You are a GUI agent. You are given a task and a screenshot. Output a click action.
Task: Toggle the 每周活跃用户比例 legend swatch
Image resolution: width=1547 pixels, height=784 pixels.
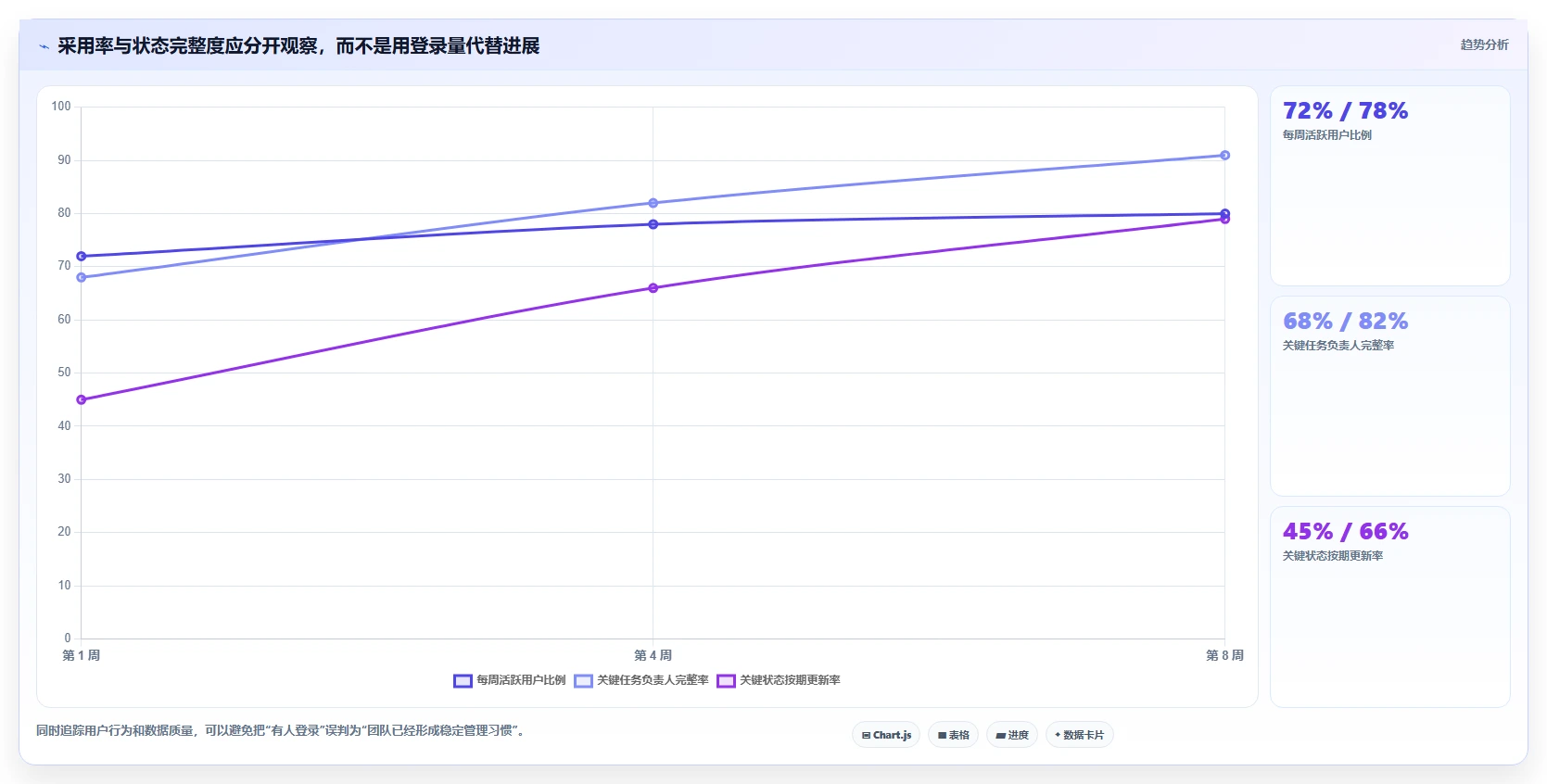[463, 681]
